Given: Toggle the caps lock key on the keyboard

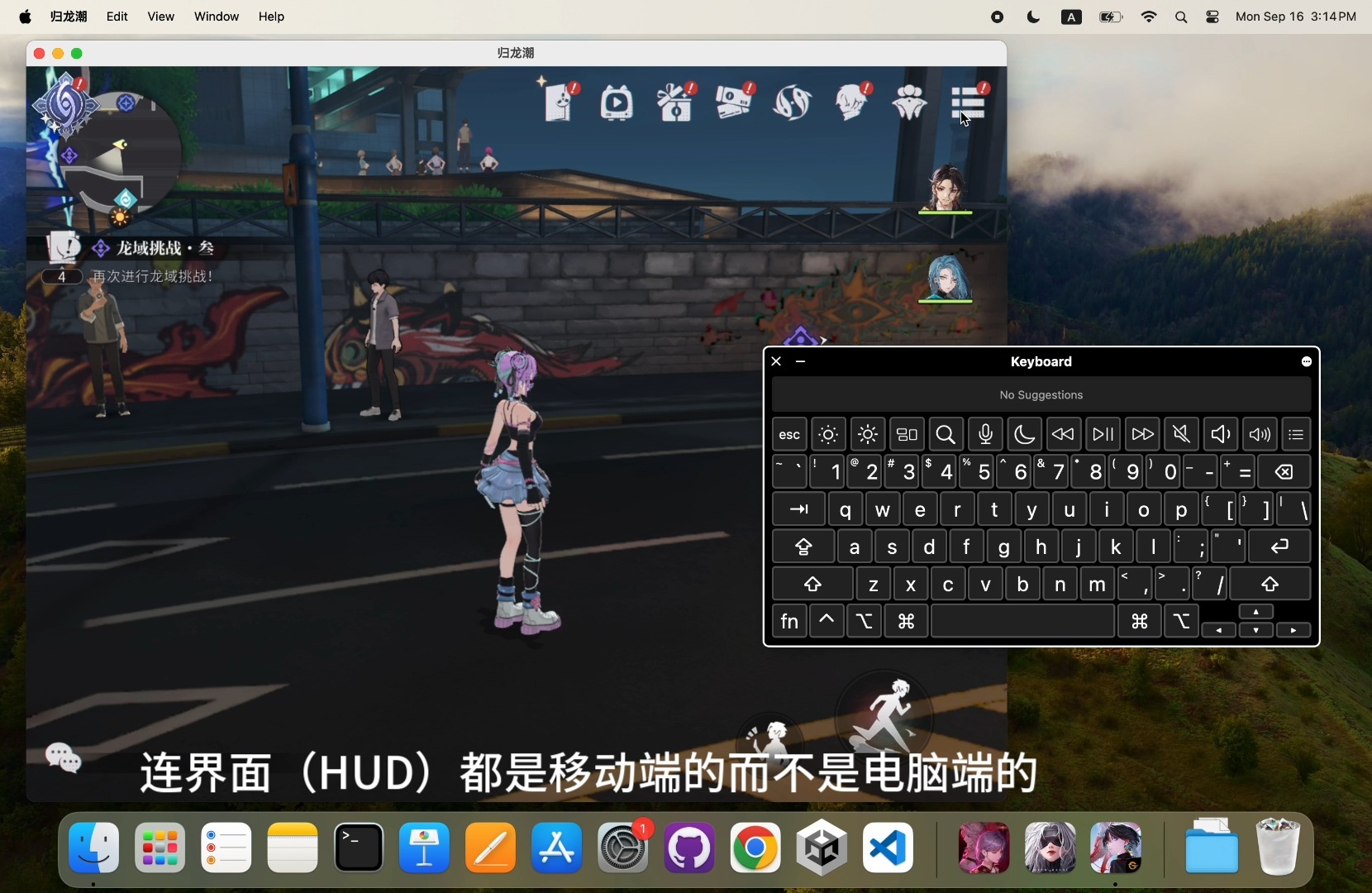Looking at the screenshot, I should 804,547.
